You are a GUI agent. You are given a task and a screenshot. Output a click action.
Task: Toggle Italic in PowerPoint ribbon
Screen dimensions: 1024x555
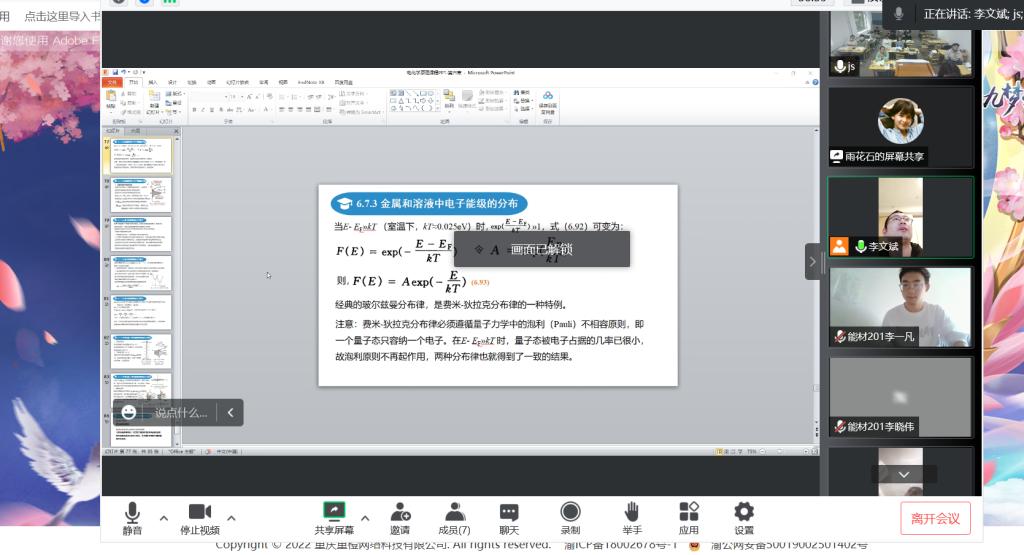click(x=203, y=110)
